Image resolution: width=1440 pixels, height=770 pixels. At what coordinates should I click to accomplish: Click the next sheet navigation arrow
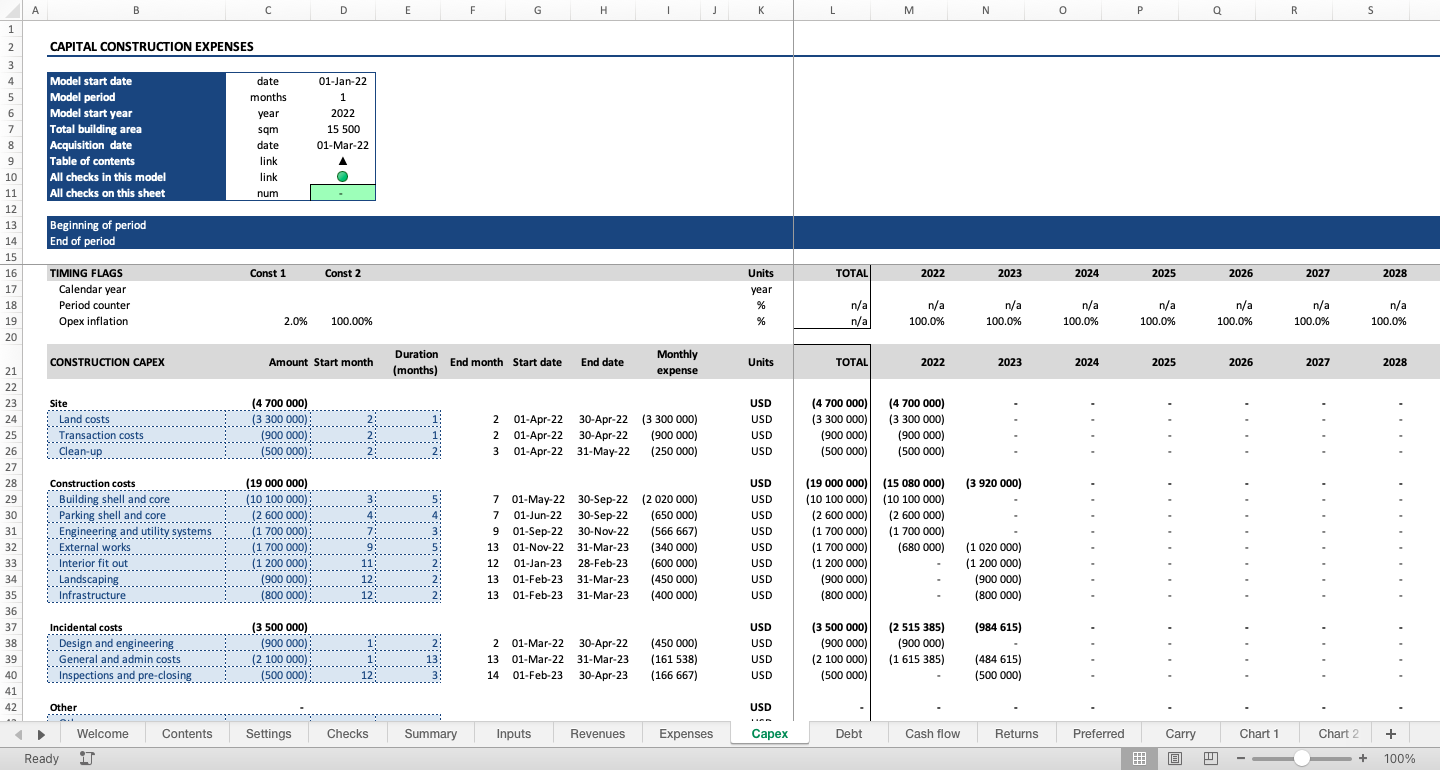point(40,733)
